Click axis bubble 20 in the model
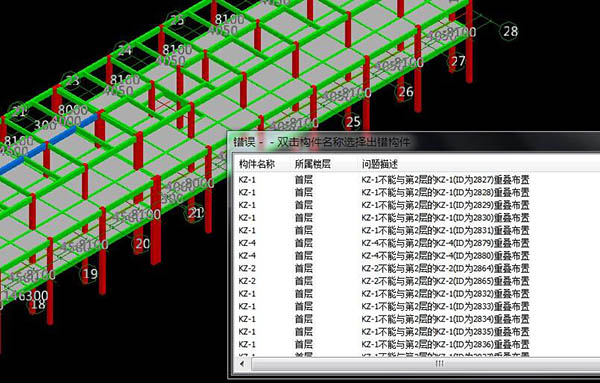 click(142, 244)
